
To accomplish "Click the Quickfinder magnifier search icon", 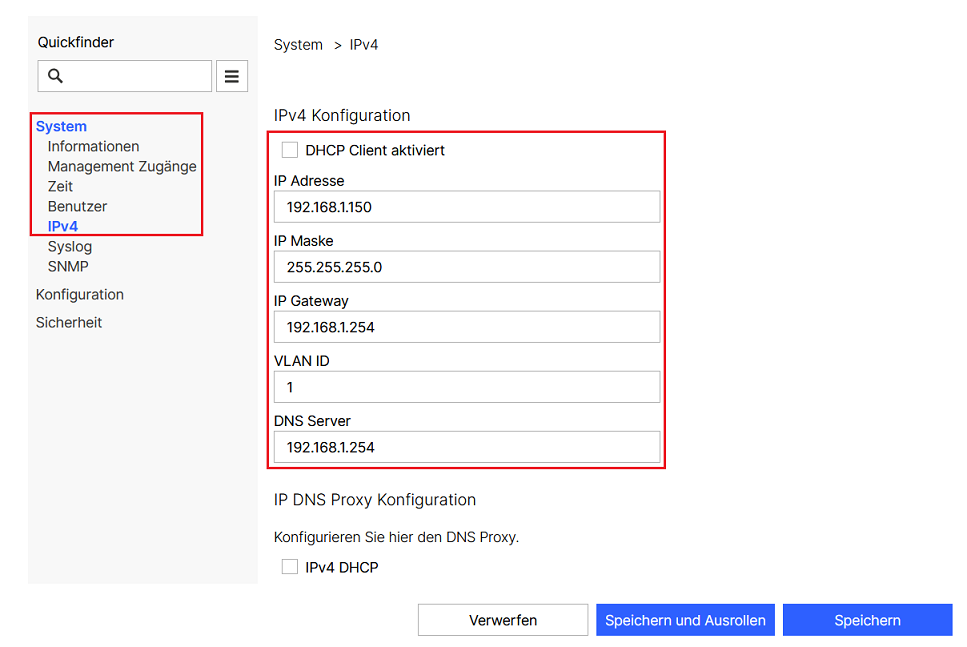I will point(56,76).
